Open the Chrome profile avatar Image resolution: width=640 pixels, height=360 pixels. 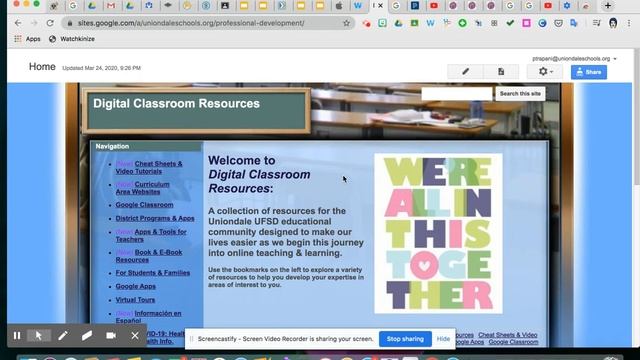click(x=613, y=23)
